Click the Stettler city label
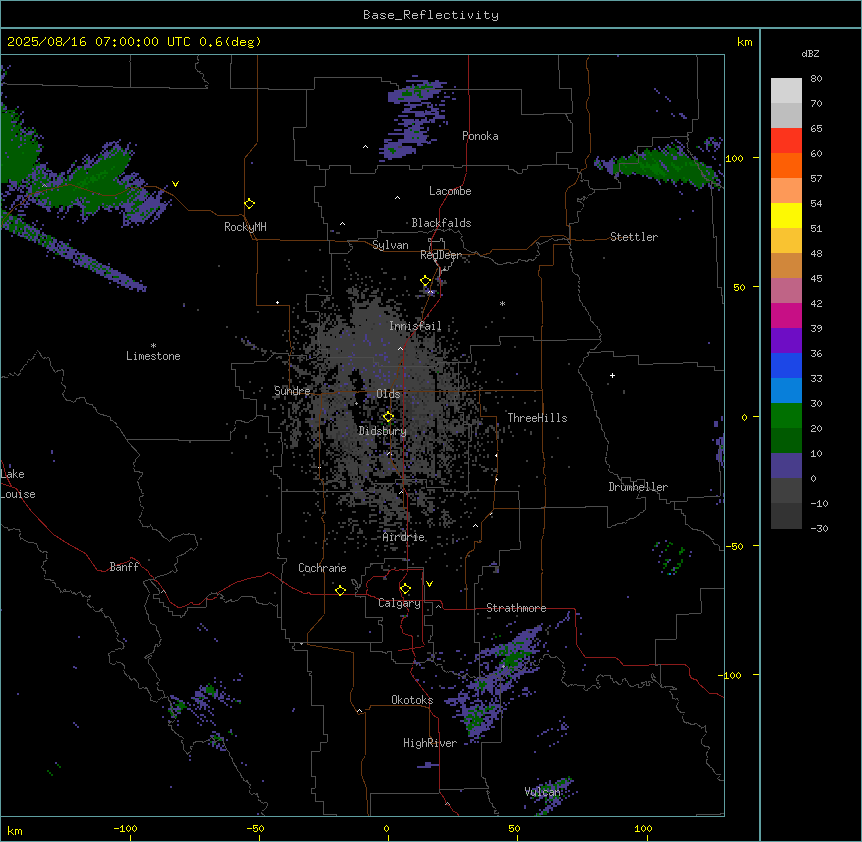862x842 pixels. [634, 237]
